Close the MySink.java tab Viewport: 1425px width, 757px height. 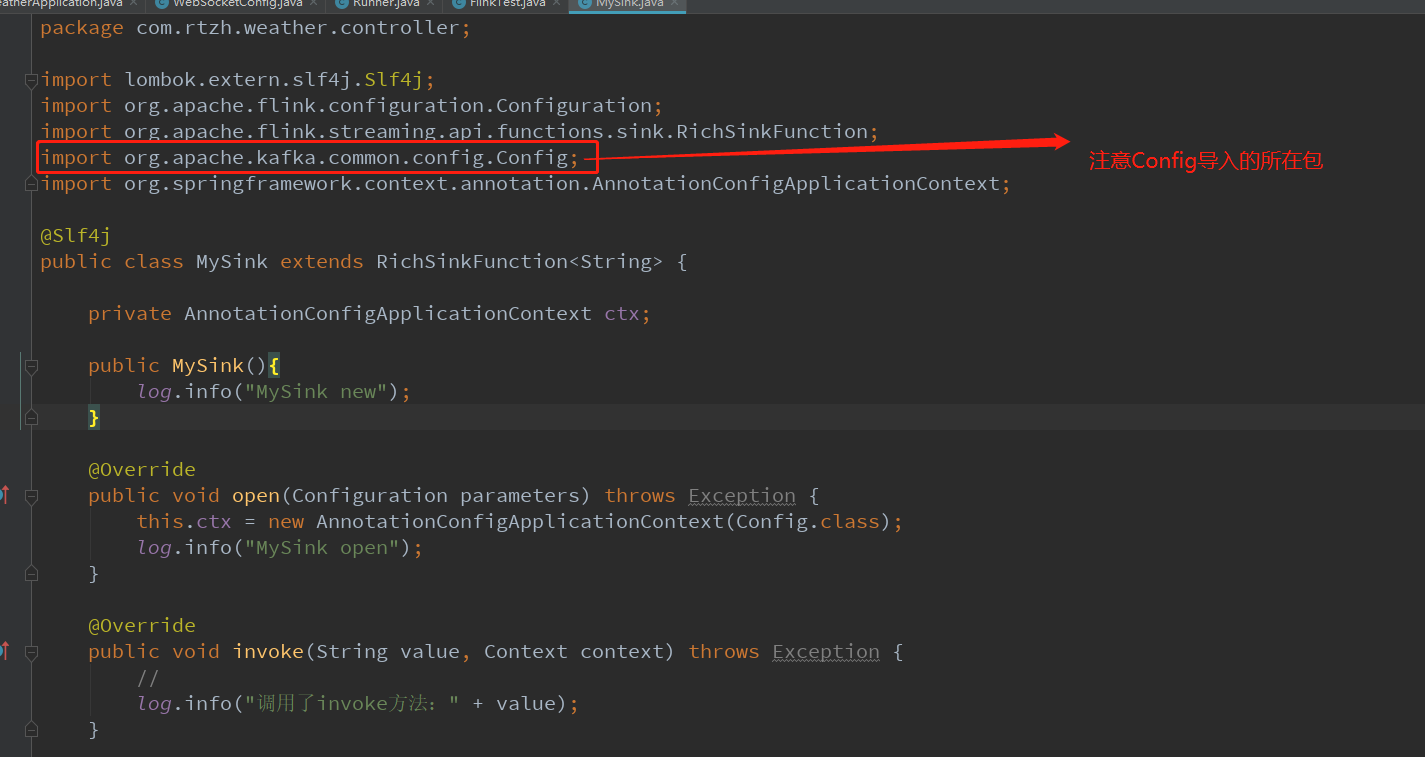[676, 4]
